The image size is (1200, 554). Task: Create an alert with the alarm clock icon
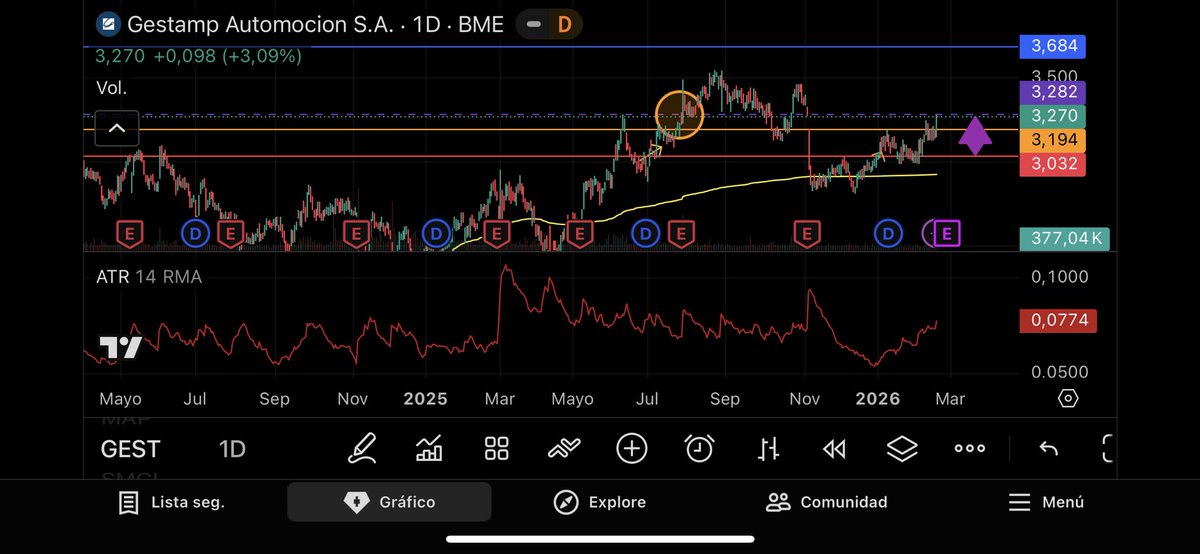click(x=699, y=449)
